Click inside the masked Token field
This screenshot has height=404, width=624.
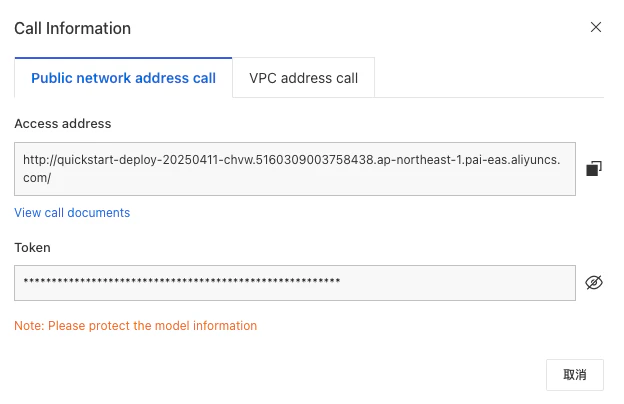pos(295,283)
